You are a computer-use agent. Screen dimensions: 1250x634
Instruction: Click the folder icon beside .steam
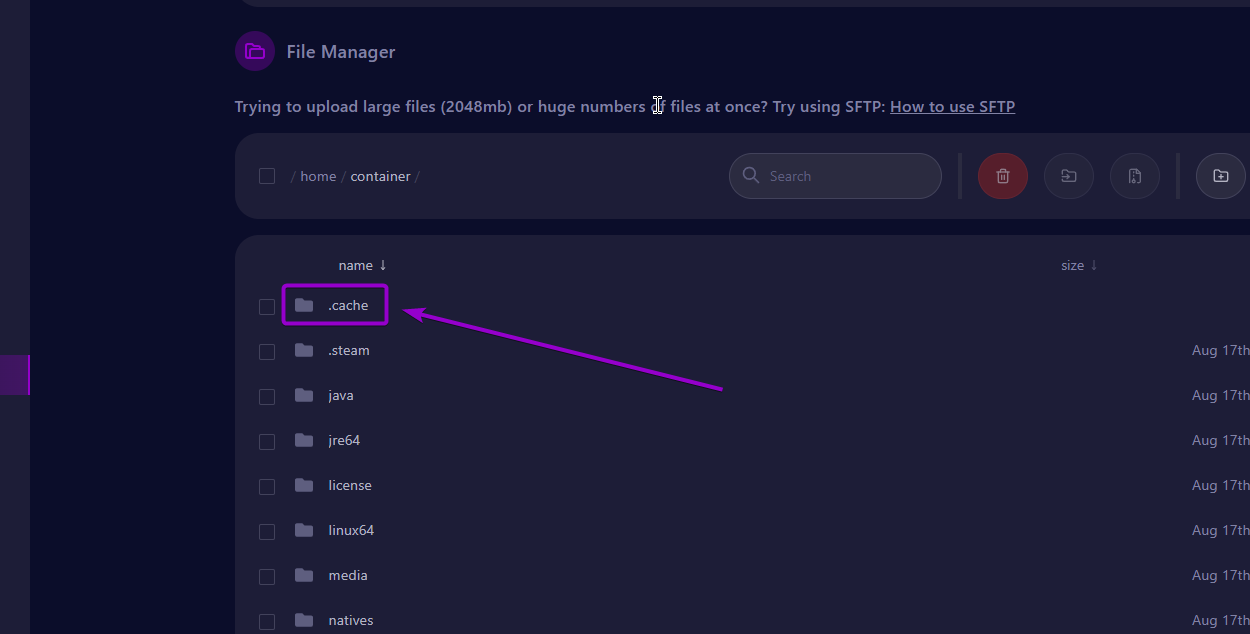click(304, 350)
